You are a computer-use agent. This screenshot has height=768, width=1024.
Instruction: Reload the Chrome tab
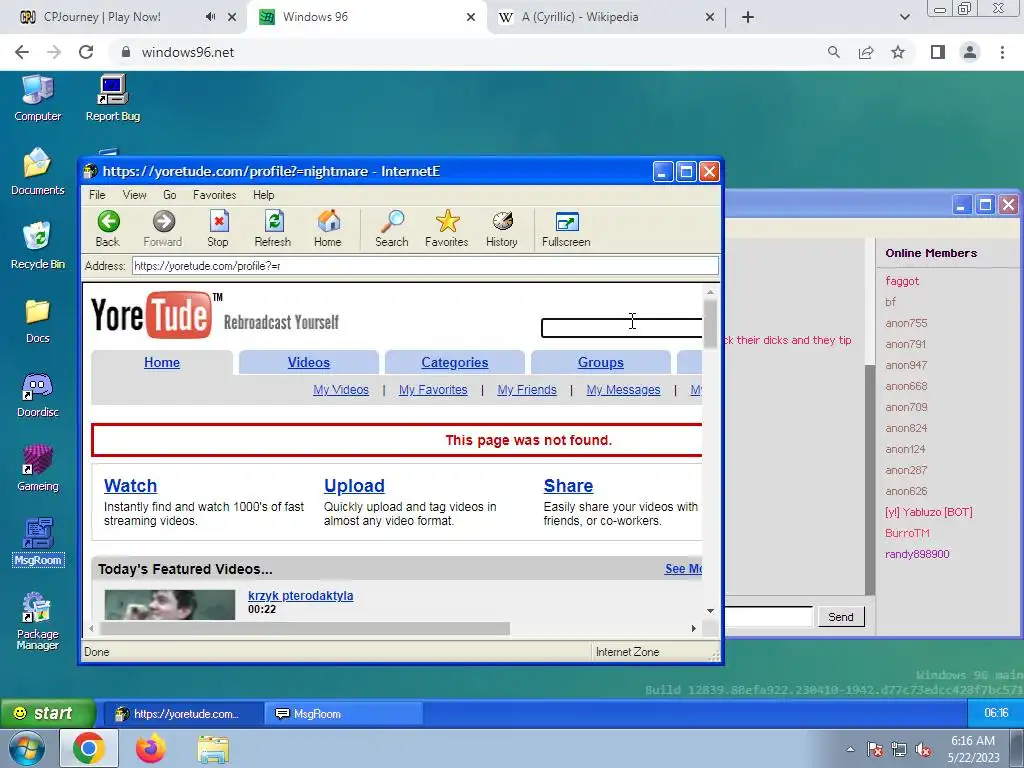[x=86, y=52]
